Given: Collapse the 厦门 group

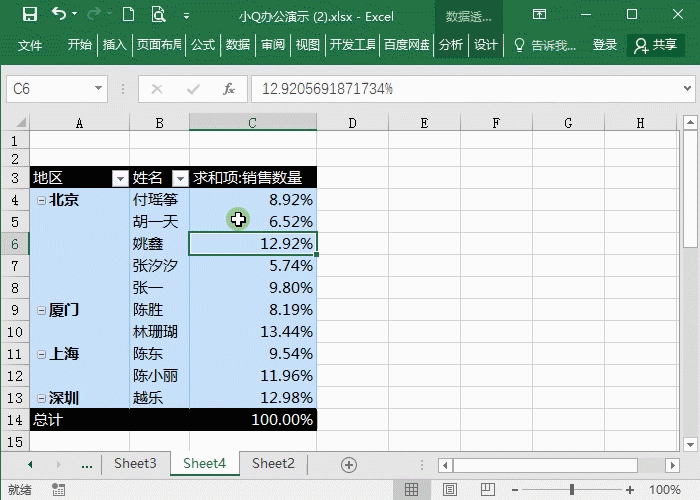Looking at the screenshot, I should click(41, 310).
